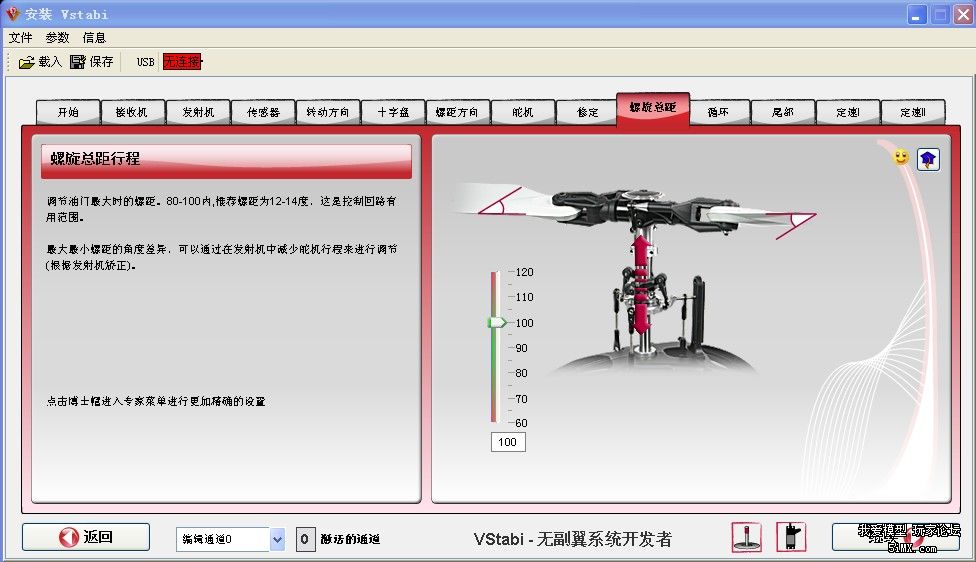The image size is (976, 562).
Task: Switch to the 循环 tab
Action: [719, 112]
